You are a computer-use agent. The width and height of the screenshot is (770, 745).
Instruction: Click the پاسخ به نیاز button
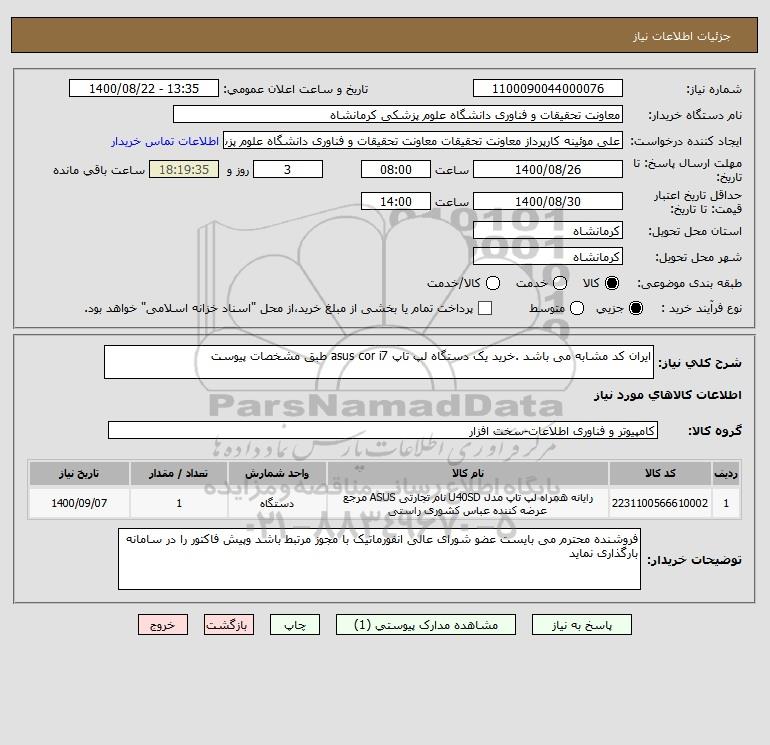581,625
